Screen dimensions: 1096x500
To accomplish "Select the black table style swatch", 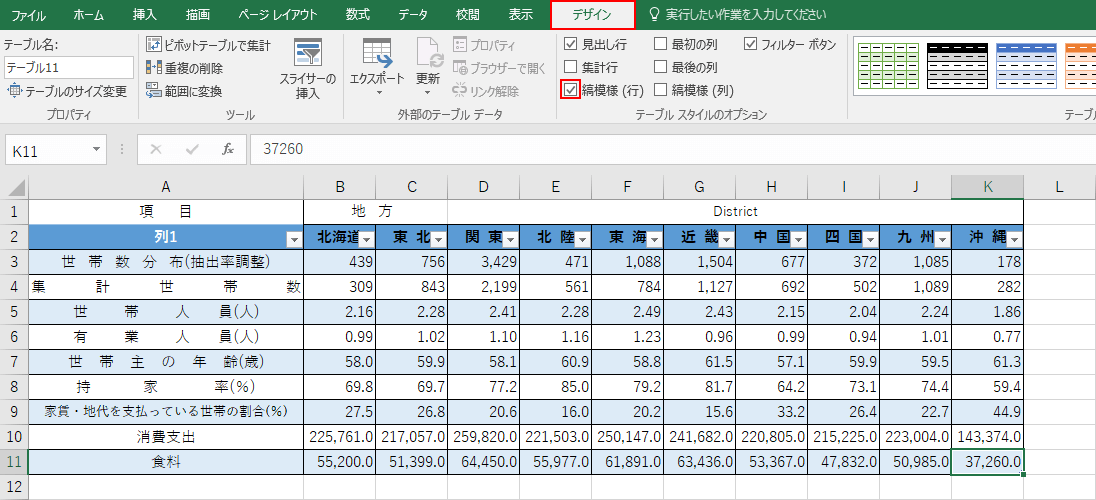I will (x=957, y=66).
